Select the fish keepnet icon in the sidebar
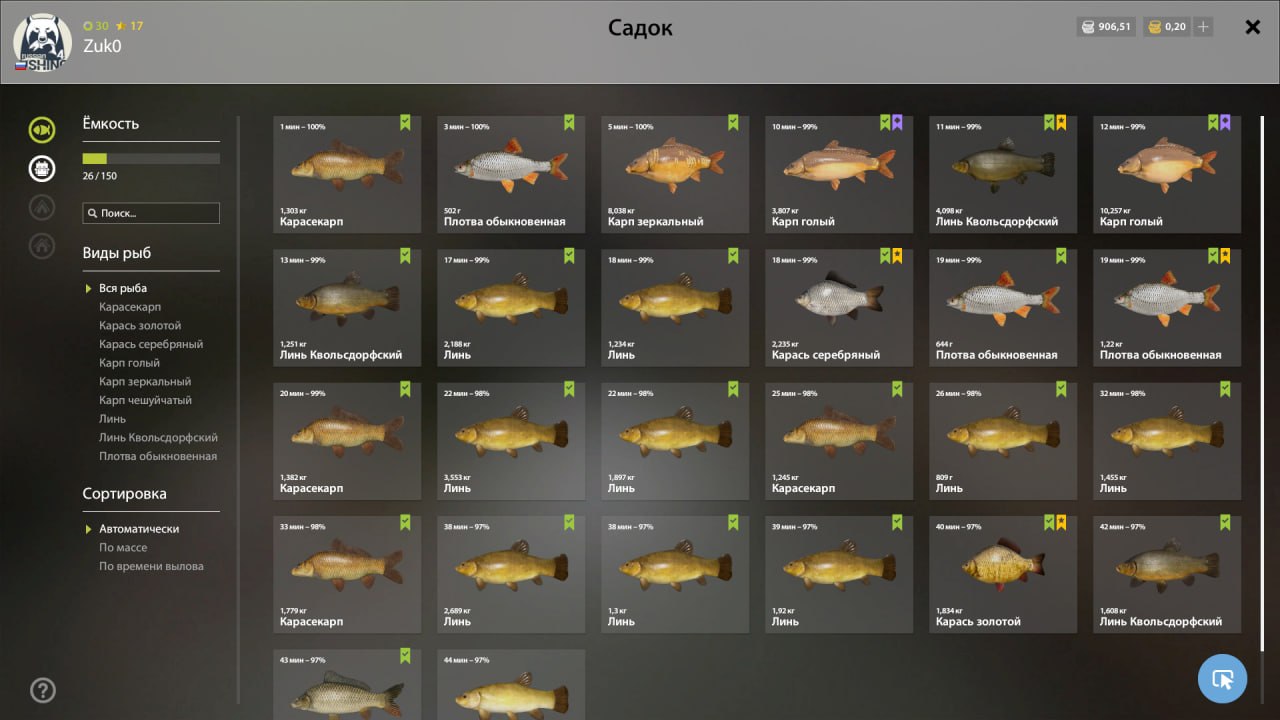 (x=42, y=130)
